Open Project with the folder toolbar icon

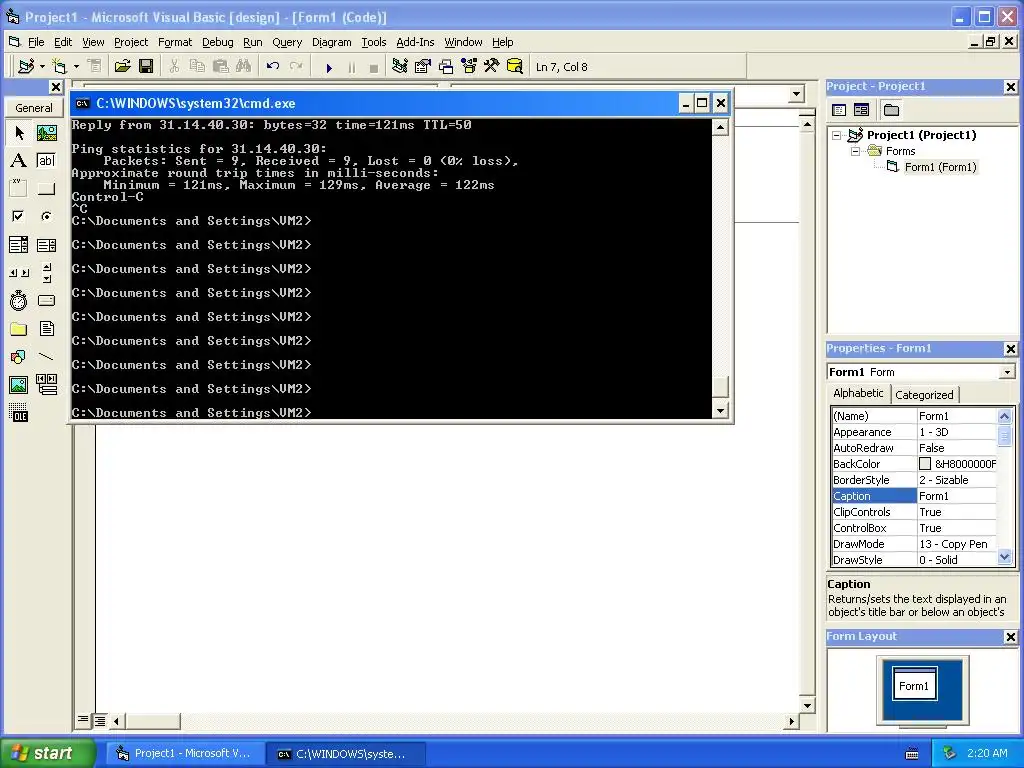(122, 67)
